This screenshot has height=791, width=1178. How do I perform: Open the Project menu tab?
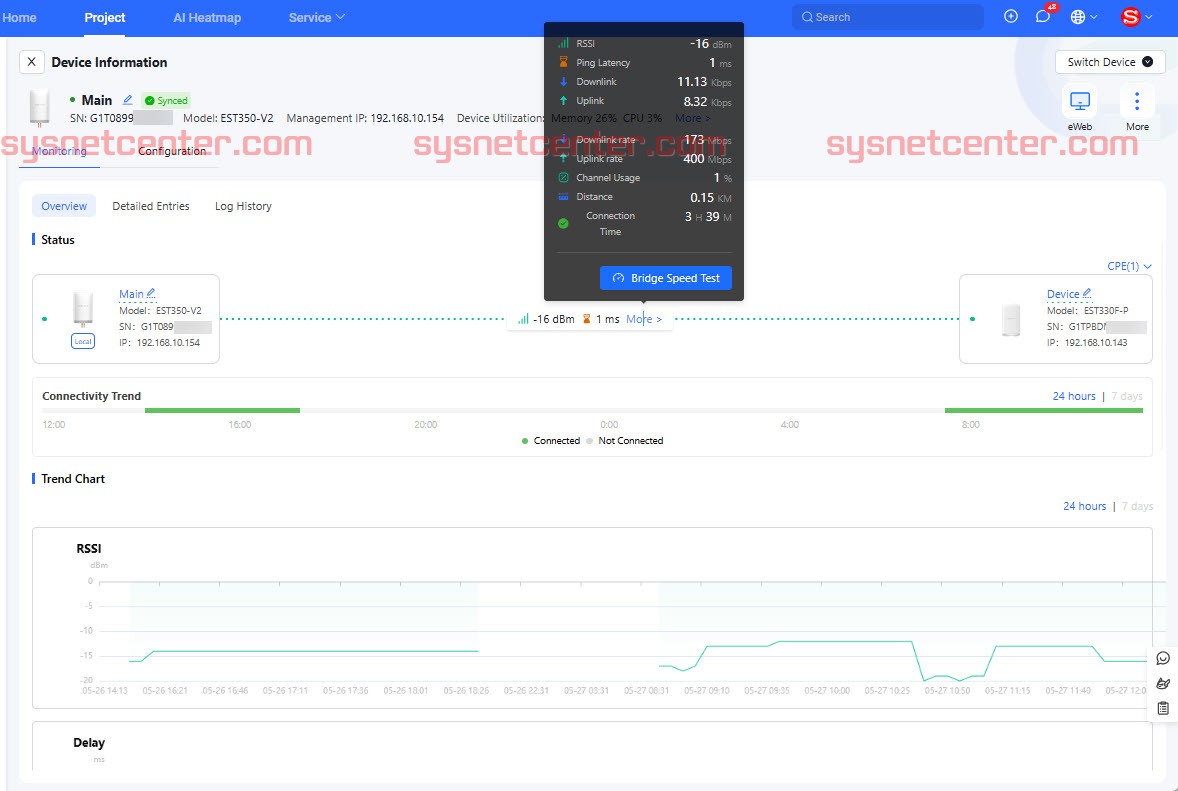104,17
